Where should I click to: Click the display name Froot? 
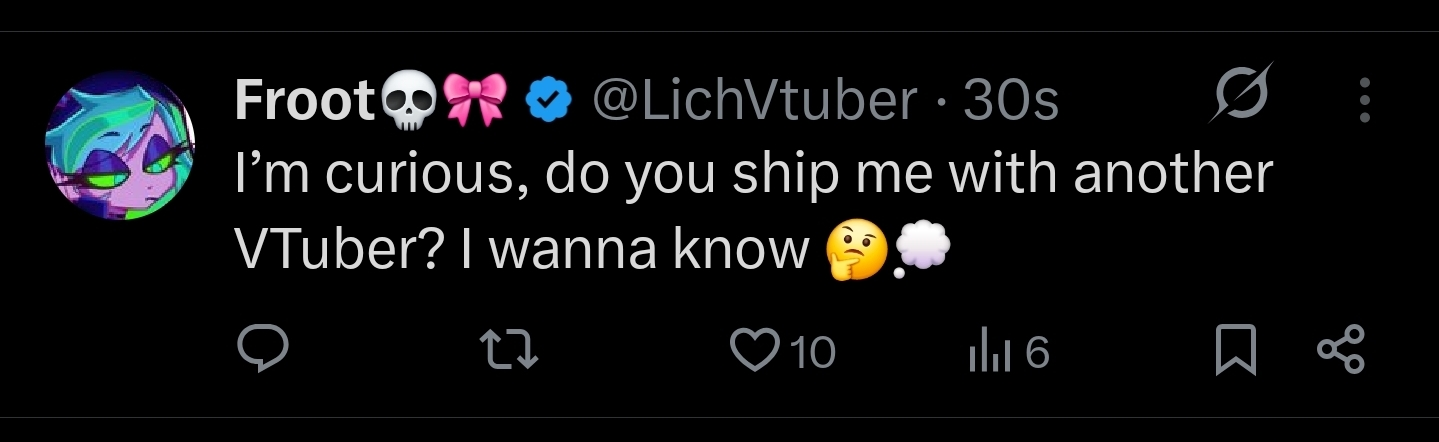tap(304, 100)
